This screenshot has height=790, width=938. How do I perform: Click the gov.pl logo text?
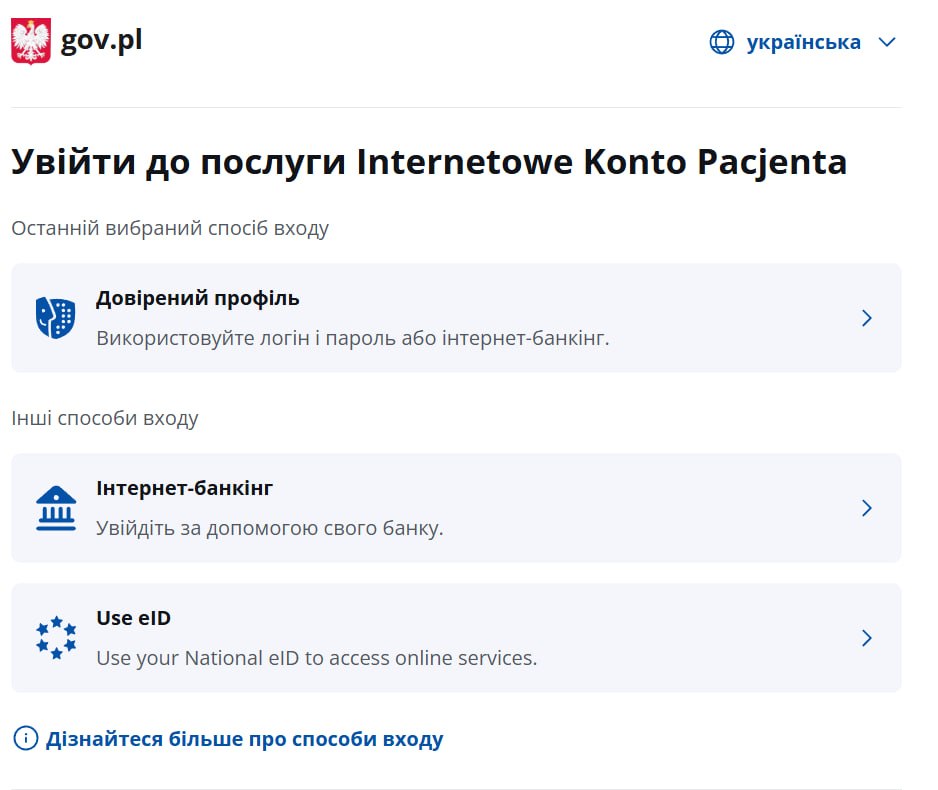[x=101, y=41]
